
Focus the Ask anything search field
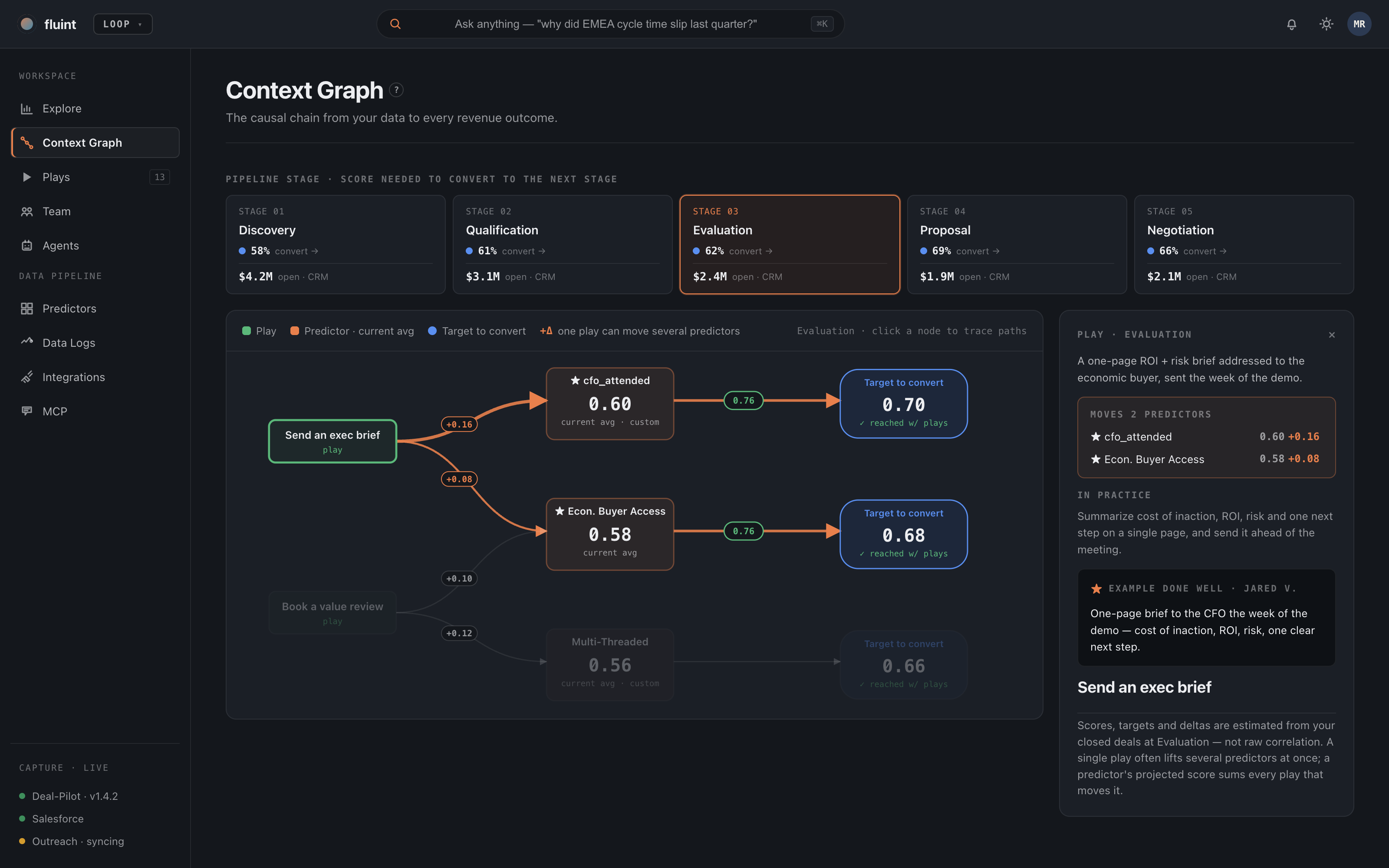point(610,24)
